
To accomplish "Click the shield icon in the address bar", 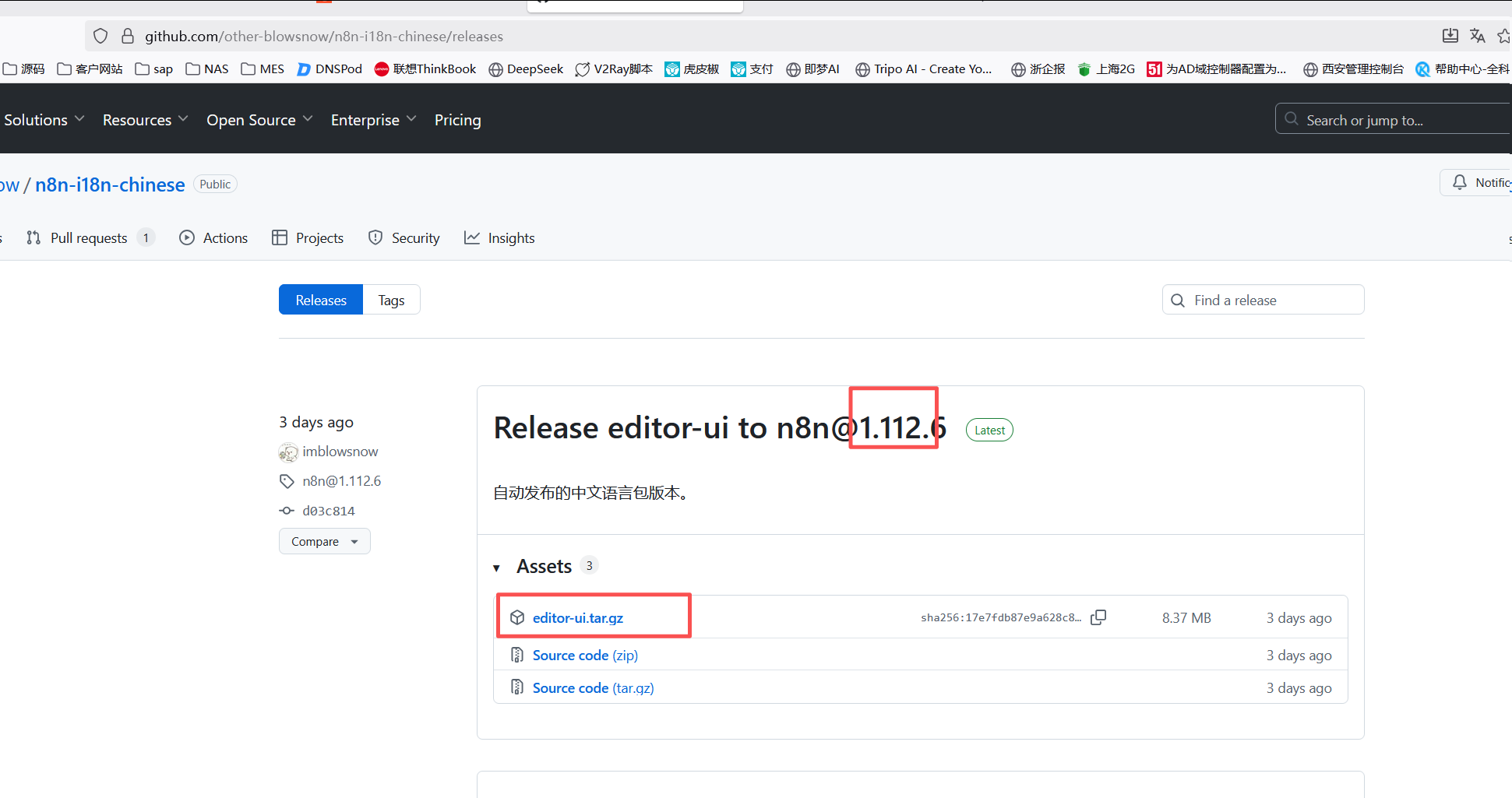I will [x=100, y=36].
